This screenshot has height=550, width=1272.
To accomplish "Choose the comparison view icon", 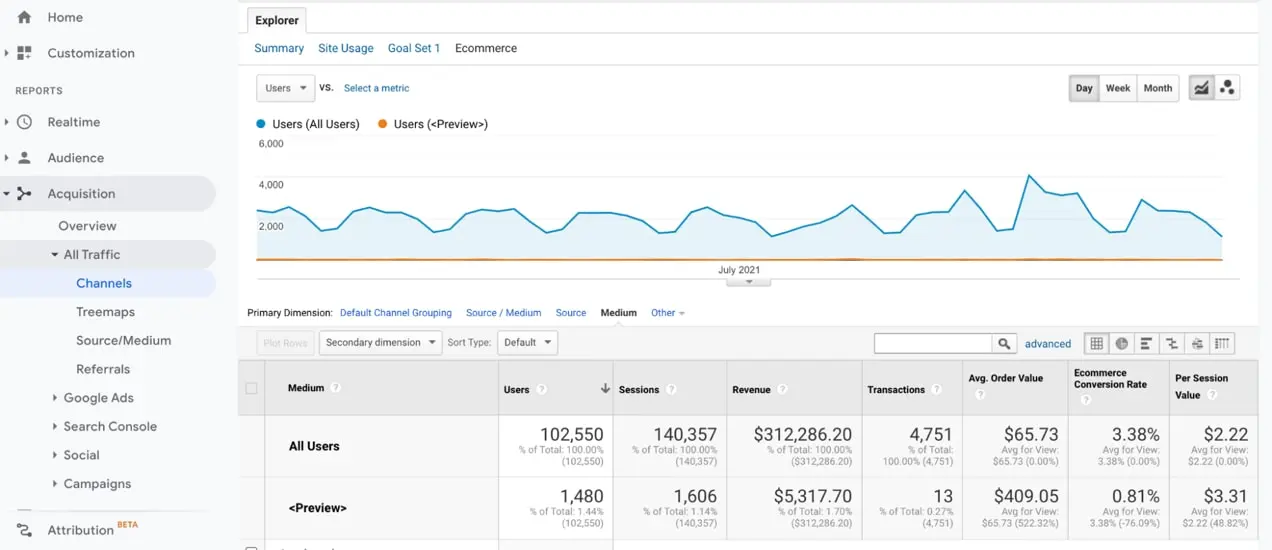I will pyautogui.click(x=1172, y=343).
